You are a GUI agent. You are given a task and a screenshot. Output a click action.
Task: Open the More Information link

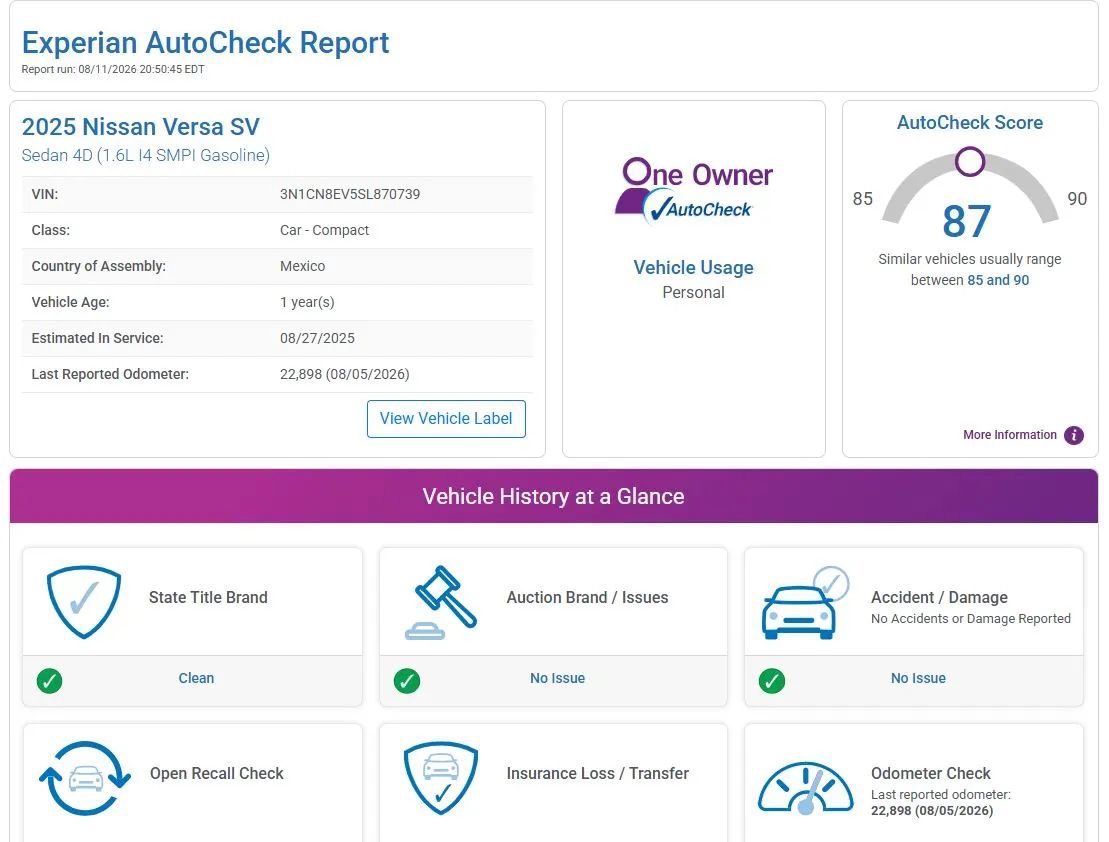pos(1009,434)
